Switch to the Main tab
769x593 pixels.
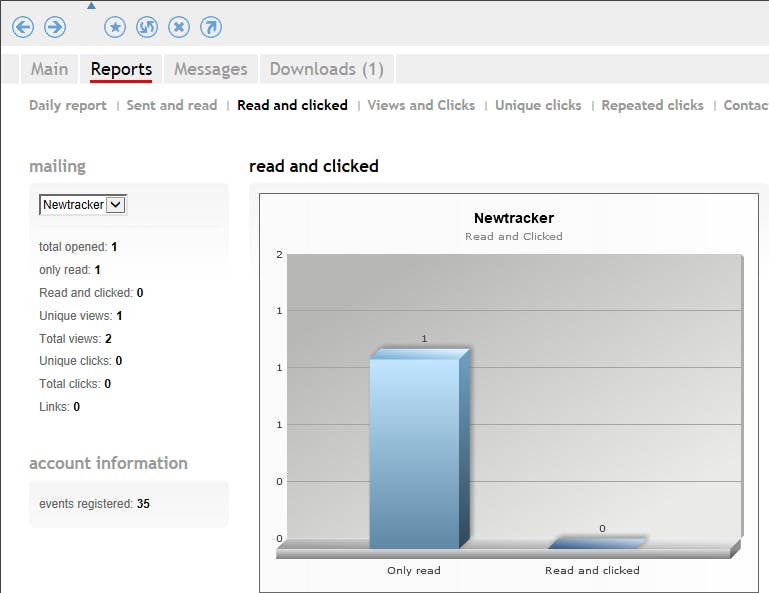coord(50,69)
